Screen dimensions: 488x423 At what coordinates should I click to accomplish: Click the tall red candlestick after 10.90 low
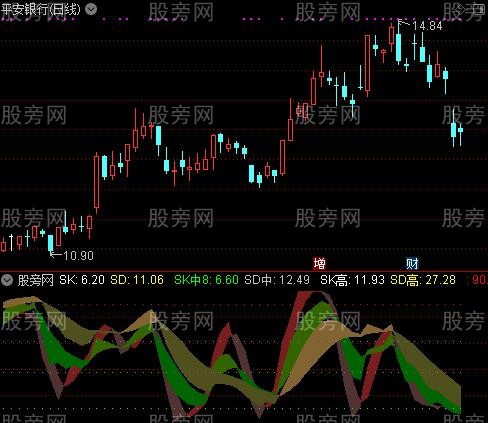[x=97, y=183]
